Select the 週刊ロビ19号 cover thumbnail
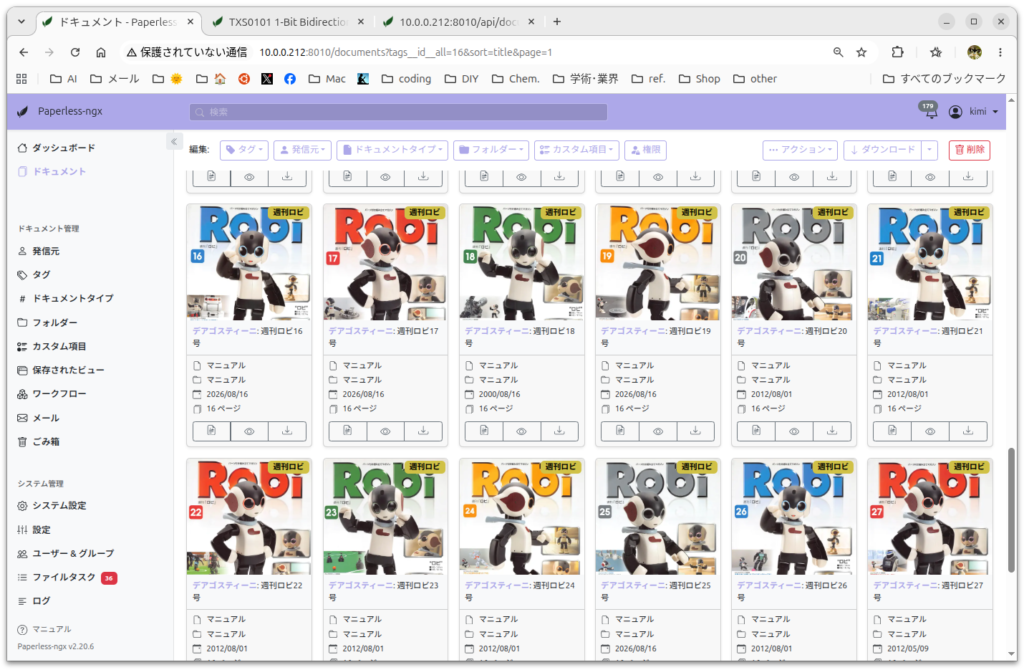1024x670 pixels. click(658, 262)
